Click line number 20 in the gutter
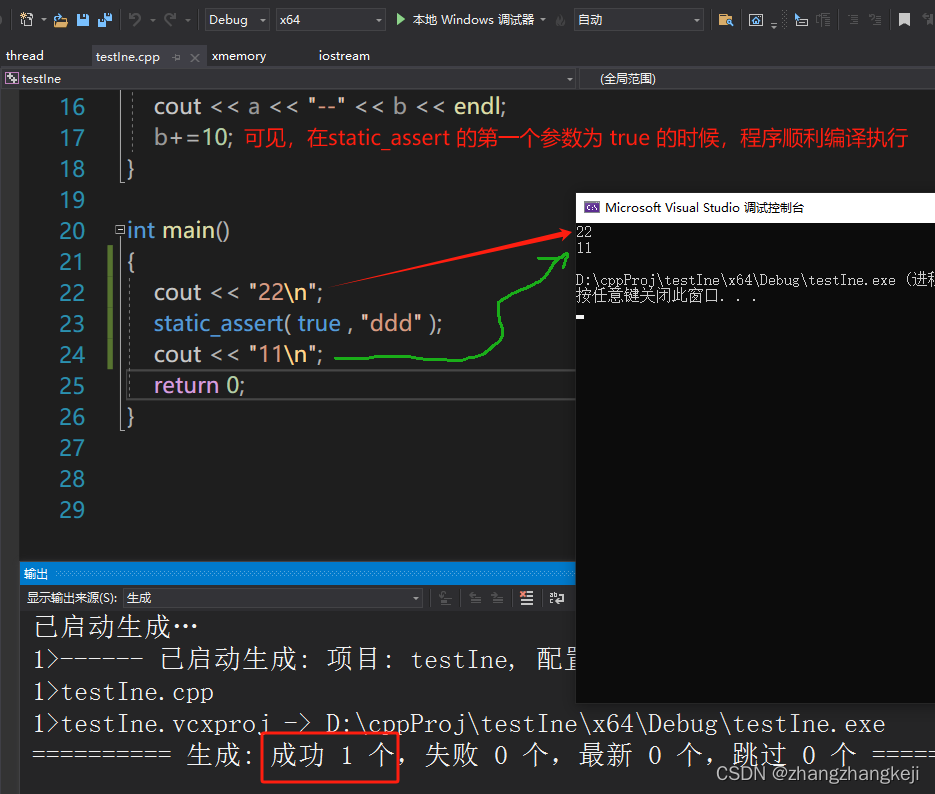Image resolution: width=935 pixels, height=794 pixels. point(72,231)
